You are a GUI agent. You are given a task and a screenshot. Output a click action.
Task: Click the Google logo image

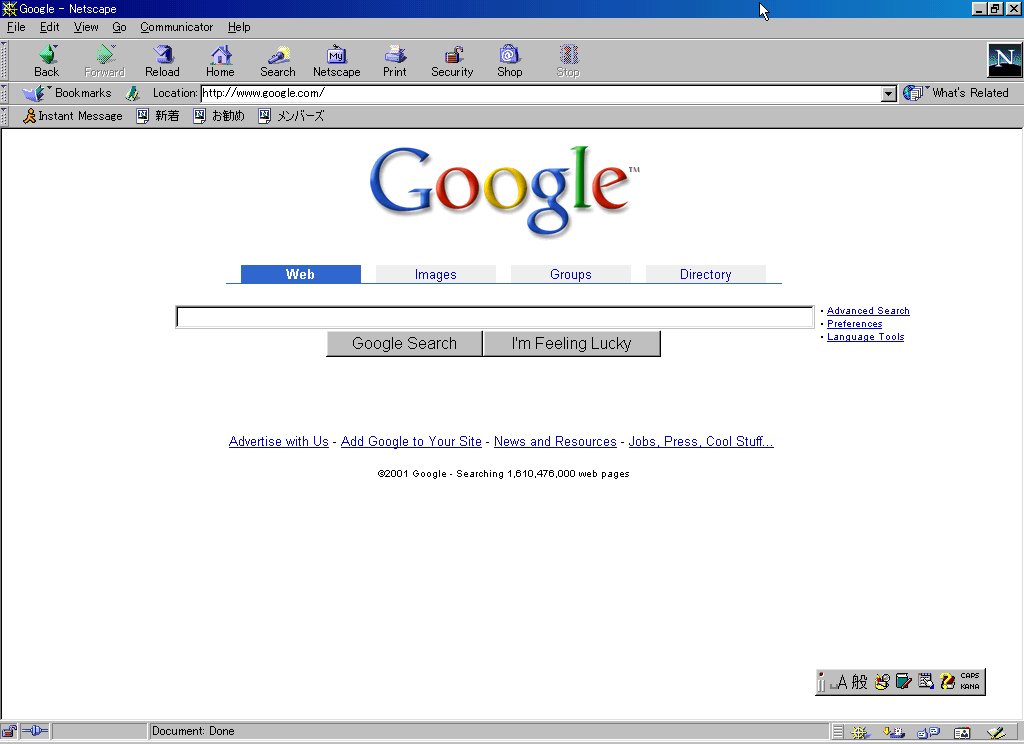coord(505,190)
